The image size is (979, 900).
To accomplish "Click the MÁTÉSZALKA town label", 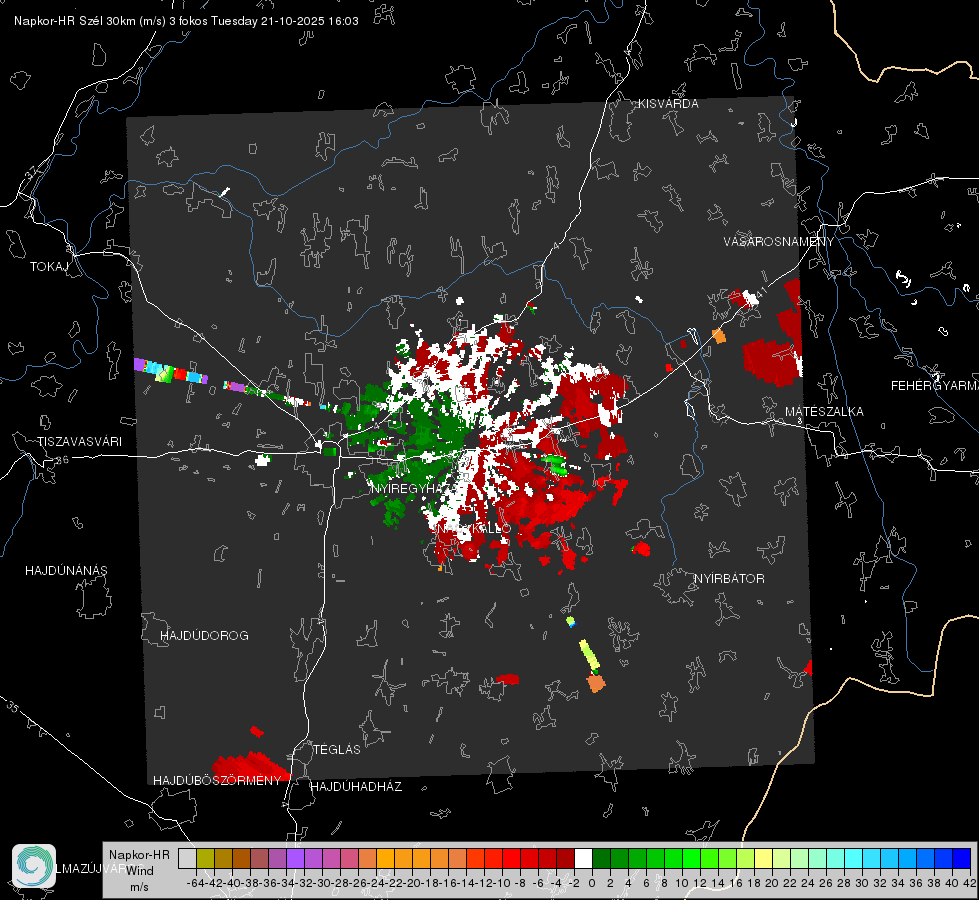I will point(824,411).
